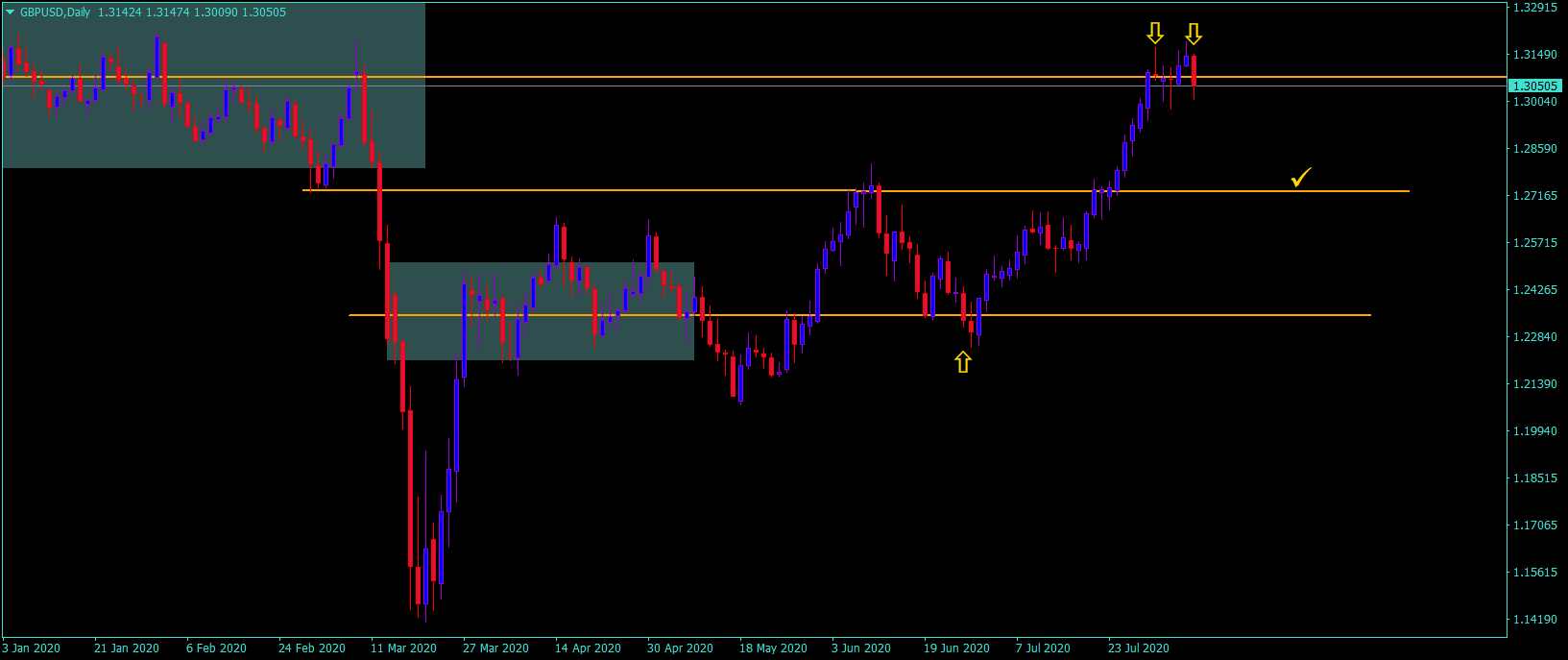Select the GBPUSD,Daily chart title
The width and height of the screenshot is (1568, 660).
pyautogui.click(x=55, y=12)
